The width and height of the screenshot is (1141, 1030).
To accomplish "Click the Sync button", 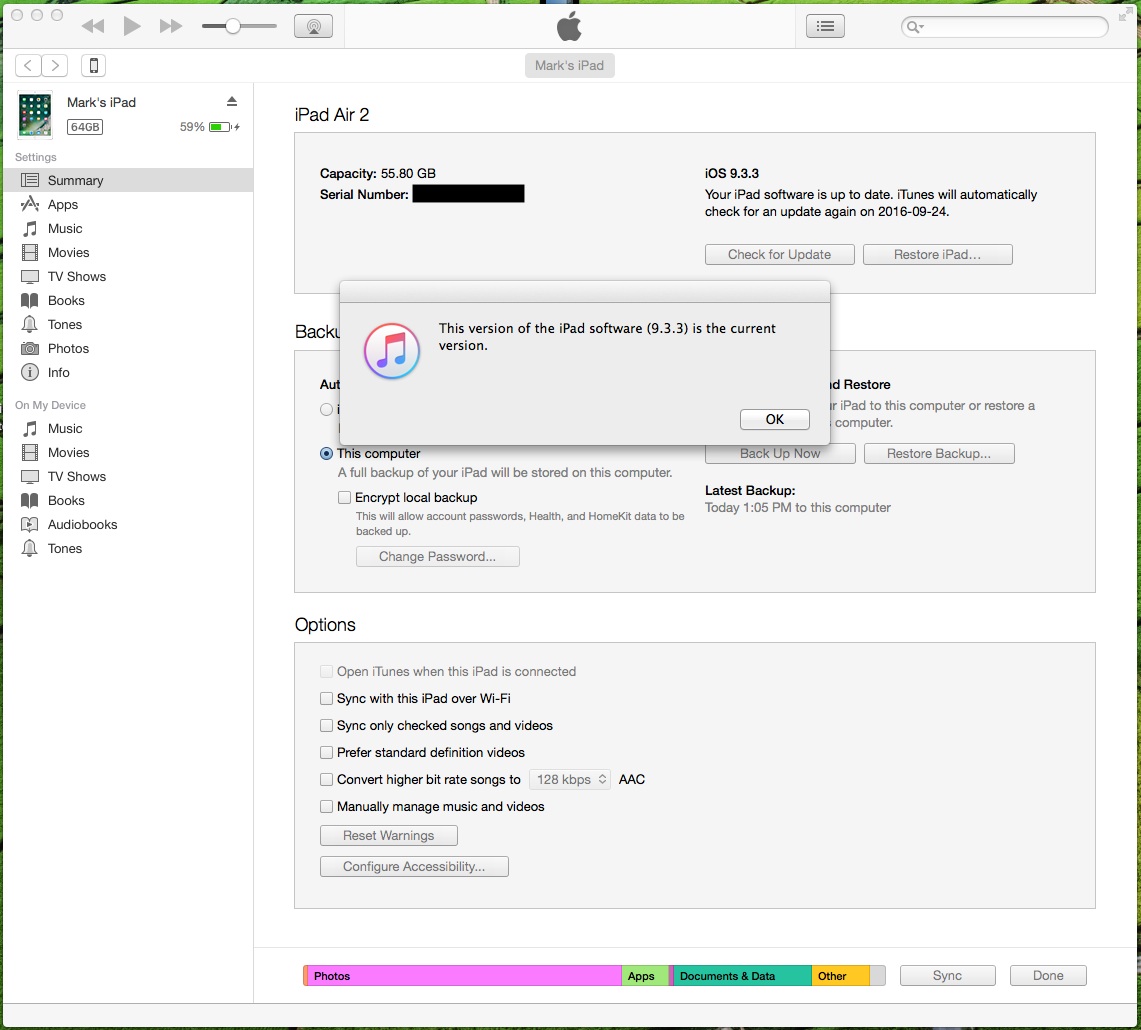I will pyautogui.click(x=947, y=975).
